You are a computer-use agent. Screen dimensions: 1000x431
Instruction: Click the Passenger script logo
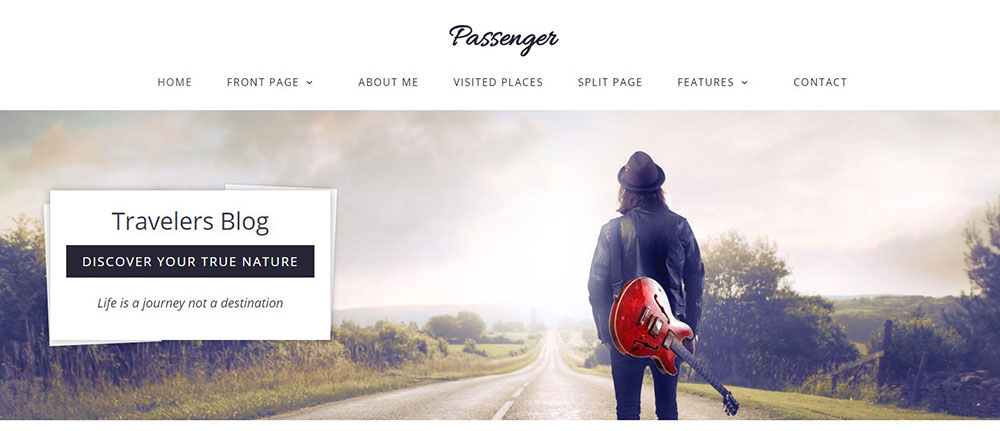tap(503, 38)
